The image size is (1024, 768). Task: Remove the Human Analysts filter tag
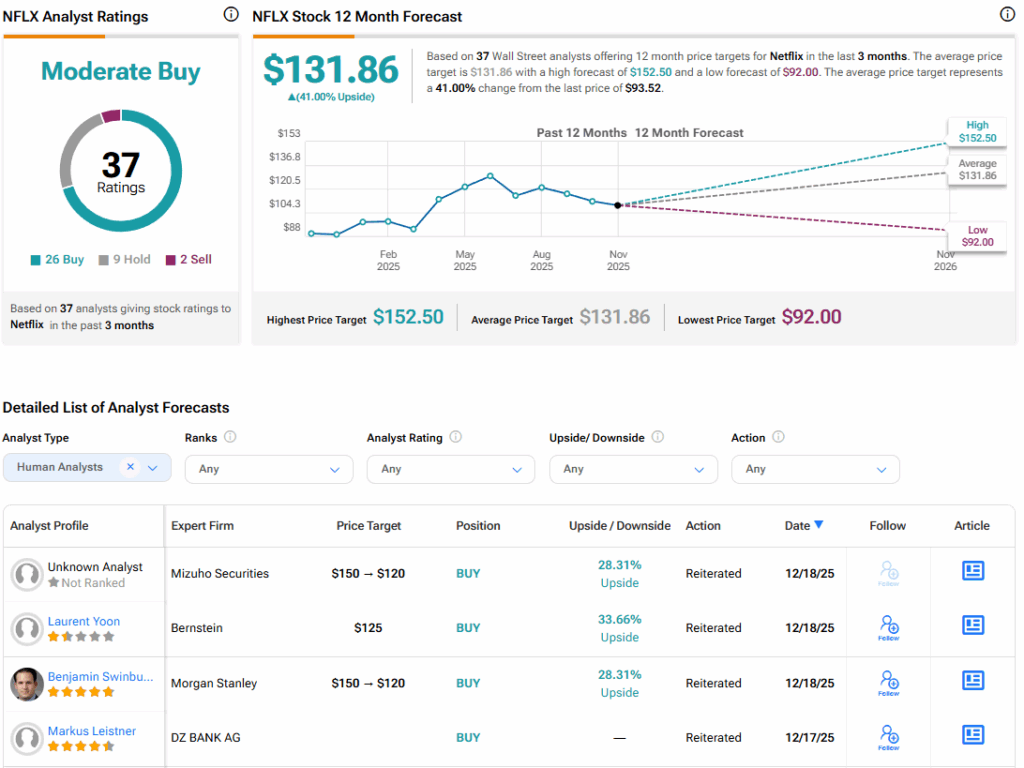point(130,467)
